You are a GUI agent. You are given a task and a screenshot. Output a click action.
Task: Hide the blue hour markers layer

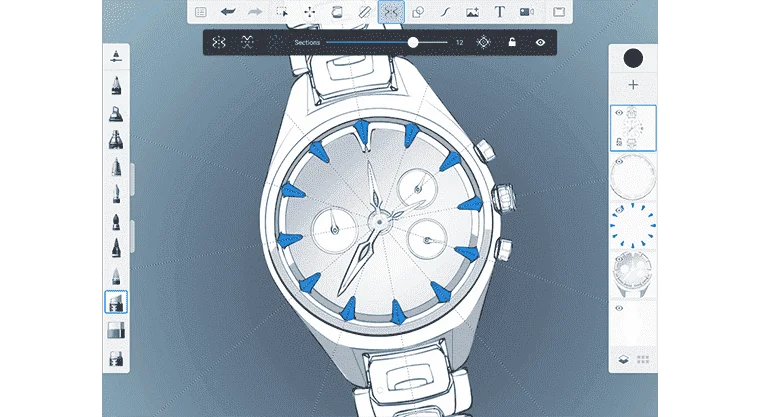(x=619, y=210)
